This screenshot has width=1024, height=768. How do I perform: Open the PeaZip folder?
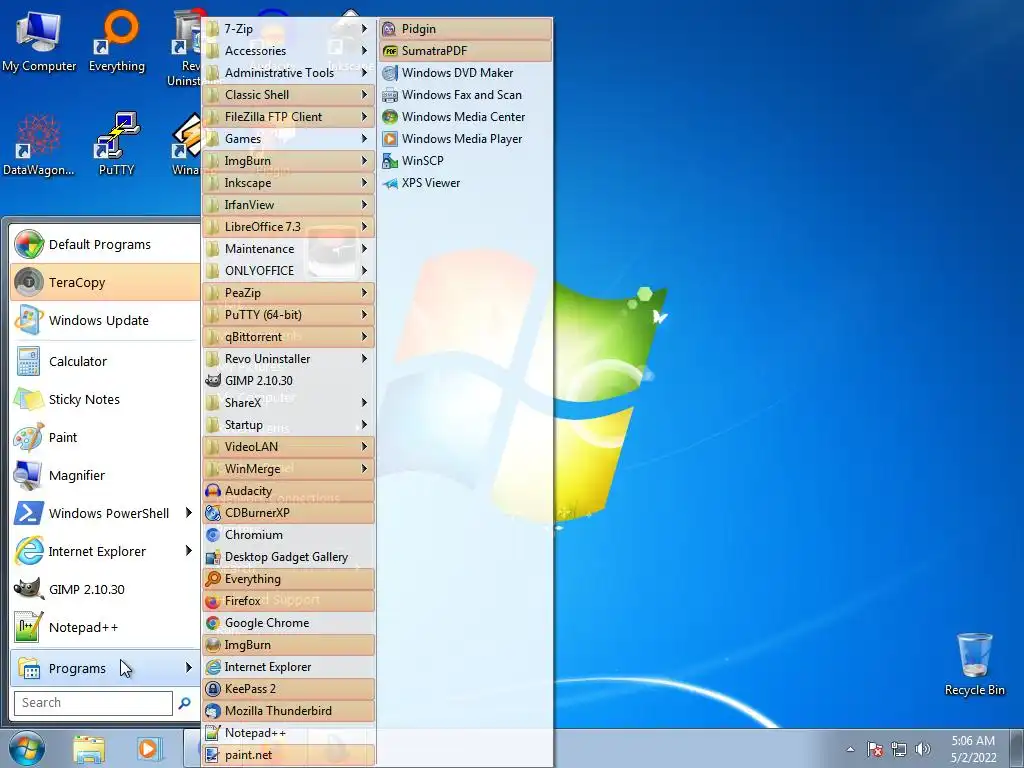click(289, 293)
